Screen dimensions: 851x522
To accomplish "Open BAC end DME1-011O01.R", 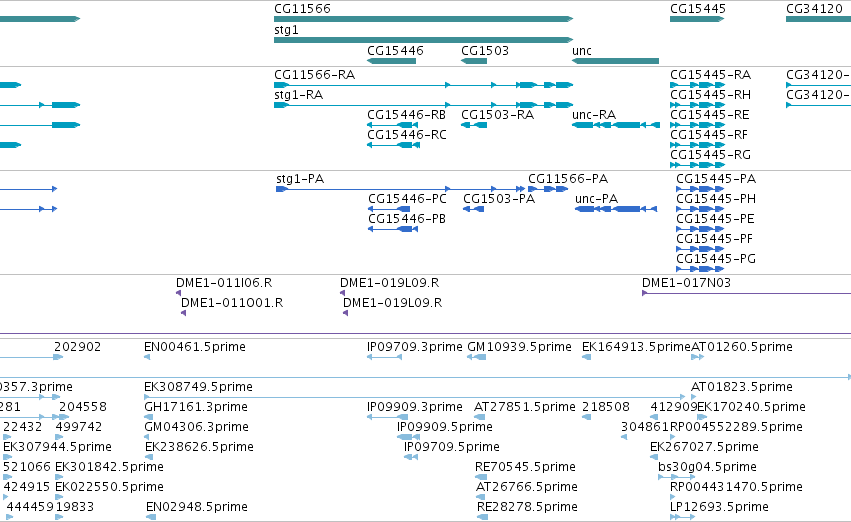I will 232,303.
